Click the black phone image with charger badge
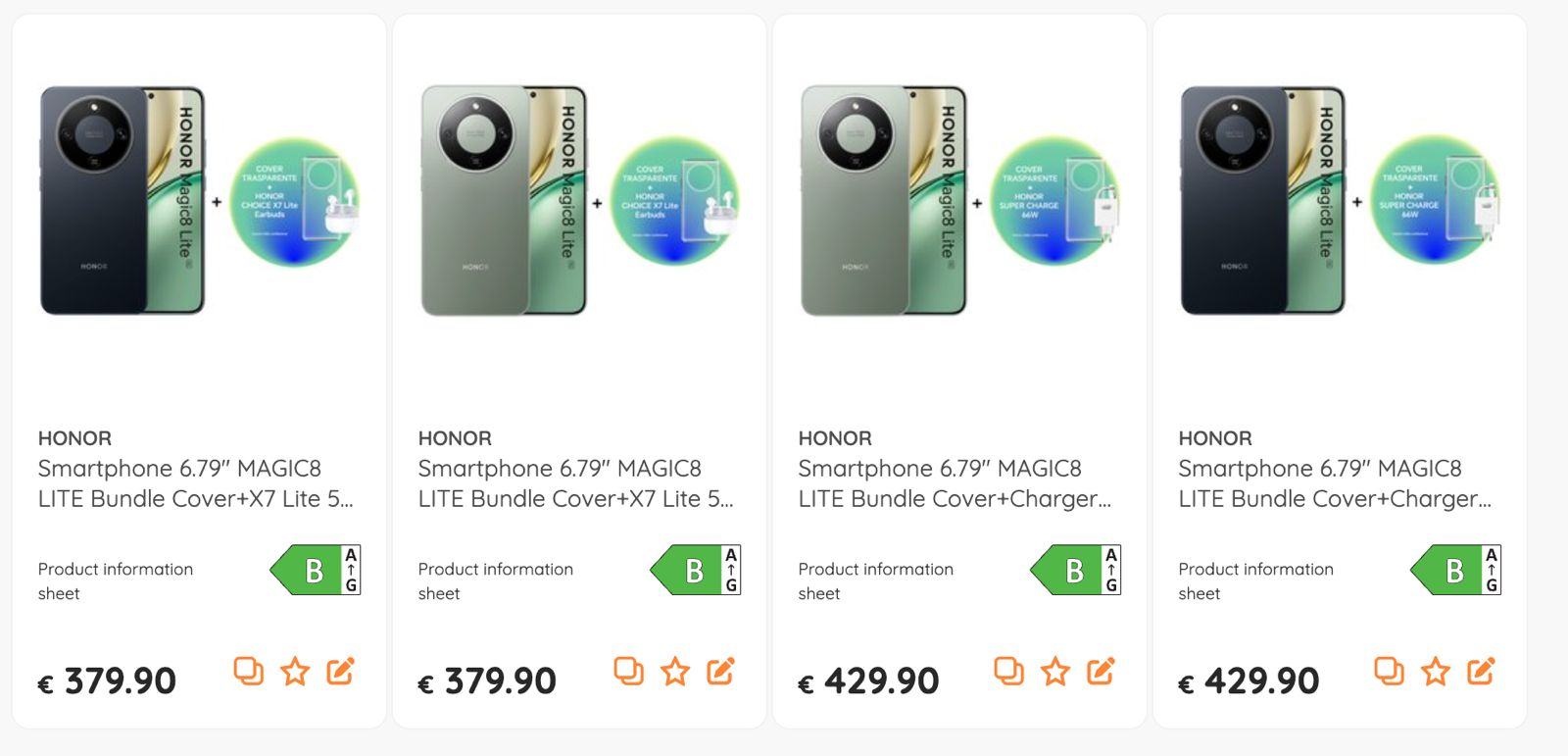The image size is (1568, 756). (x=1339, y=201)
